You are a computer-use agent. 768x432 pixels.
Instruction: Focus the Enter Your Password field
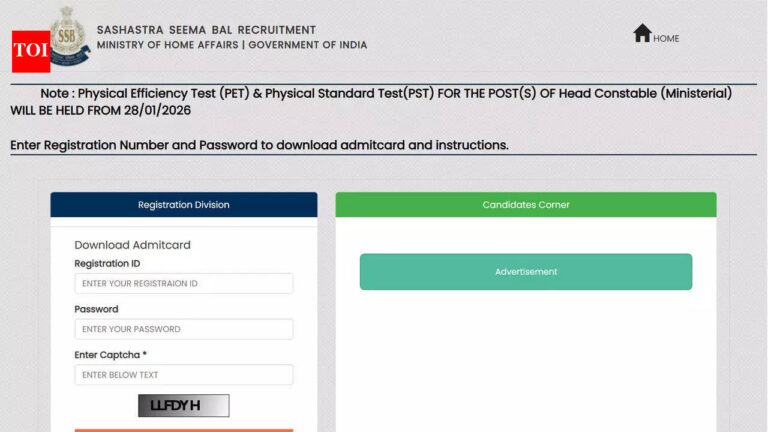pyautogui.click(x=184, y=329)
